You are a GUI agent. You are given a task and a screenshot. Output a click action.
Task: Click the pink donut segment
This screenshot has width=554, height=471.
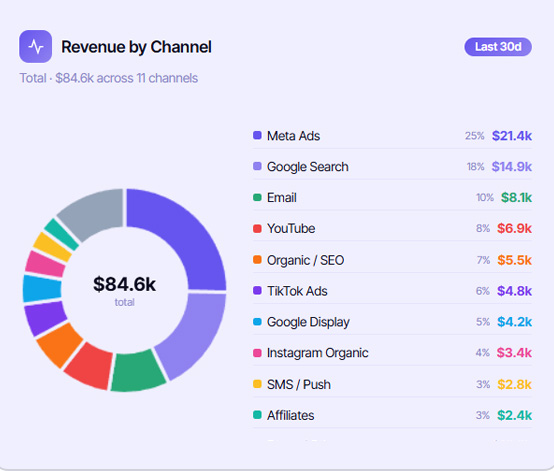[x=45, y=264]
